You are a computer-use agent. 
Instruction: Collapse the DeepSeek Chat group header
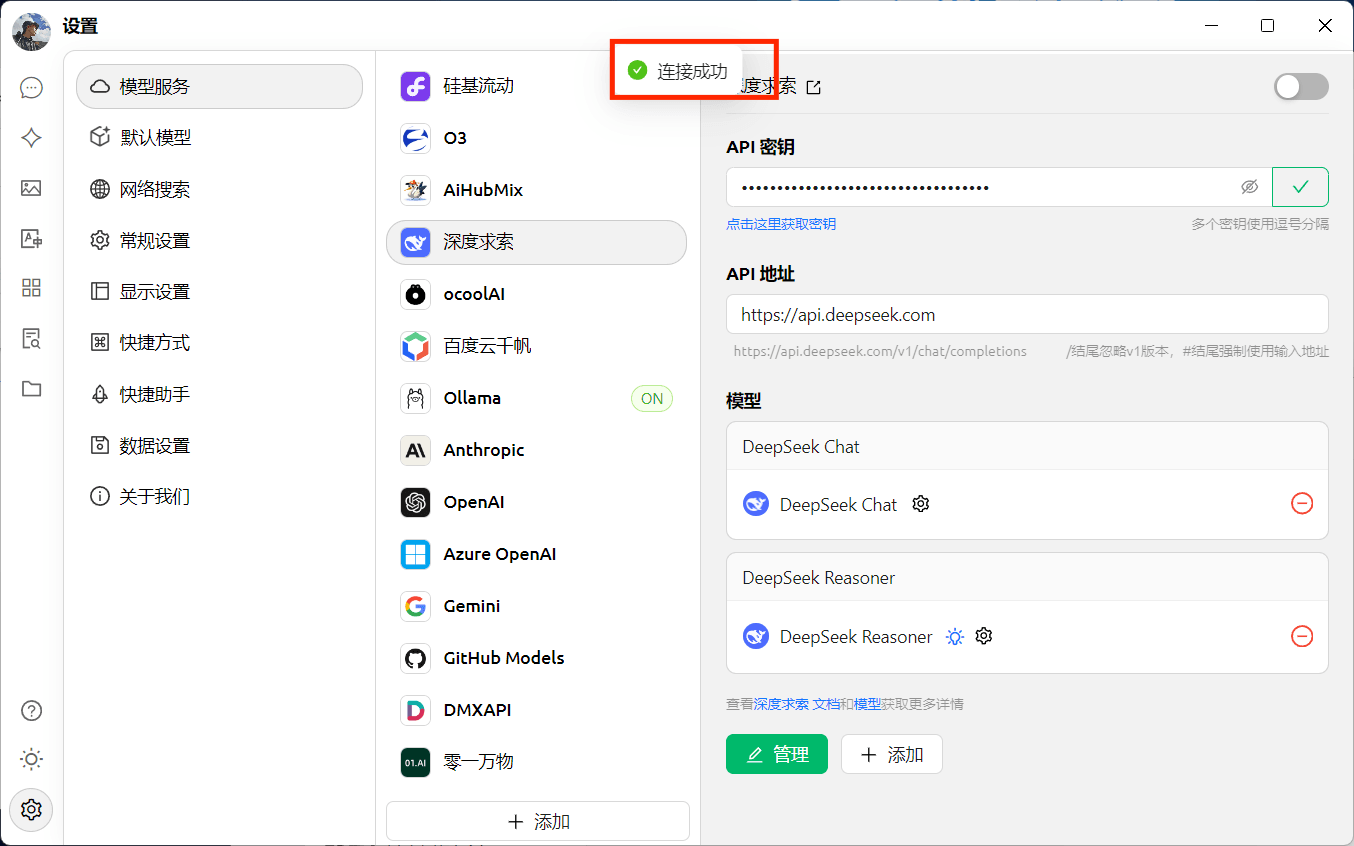pos(1027,446)
